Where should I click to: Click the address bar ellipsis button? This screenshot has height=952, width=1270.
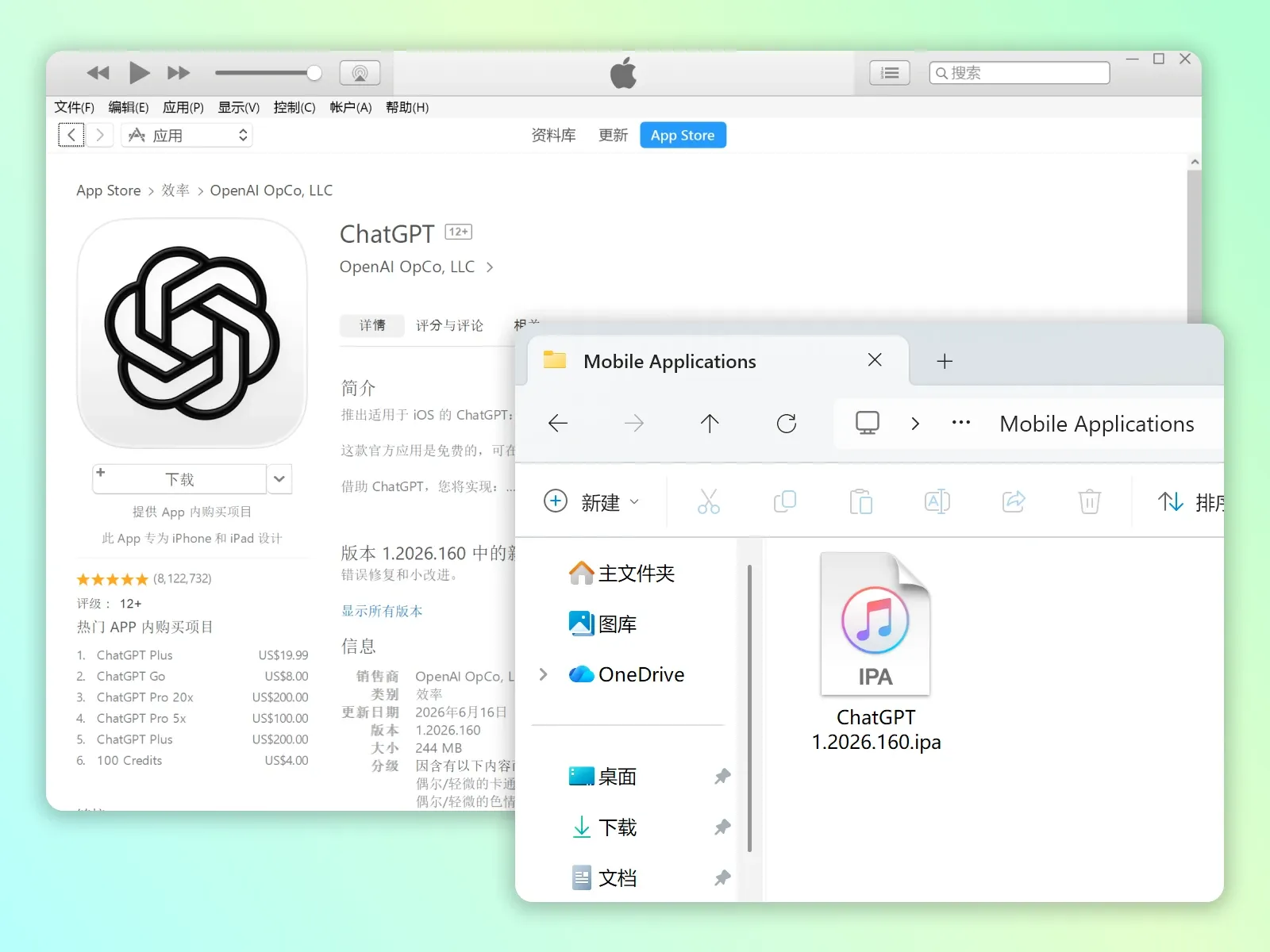(x=961, y=423)
